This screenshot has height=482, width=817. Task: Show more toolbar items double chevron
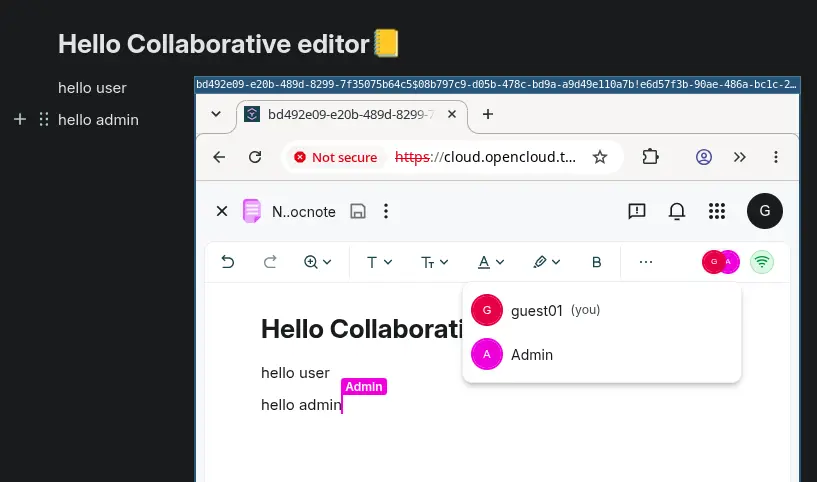tap(740, 157)
